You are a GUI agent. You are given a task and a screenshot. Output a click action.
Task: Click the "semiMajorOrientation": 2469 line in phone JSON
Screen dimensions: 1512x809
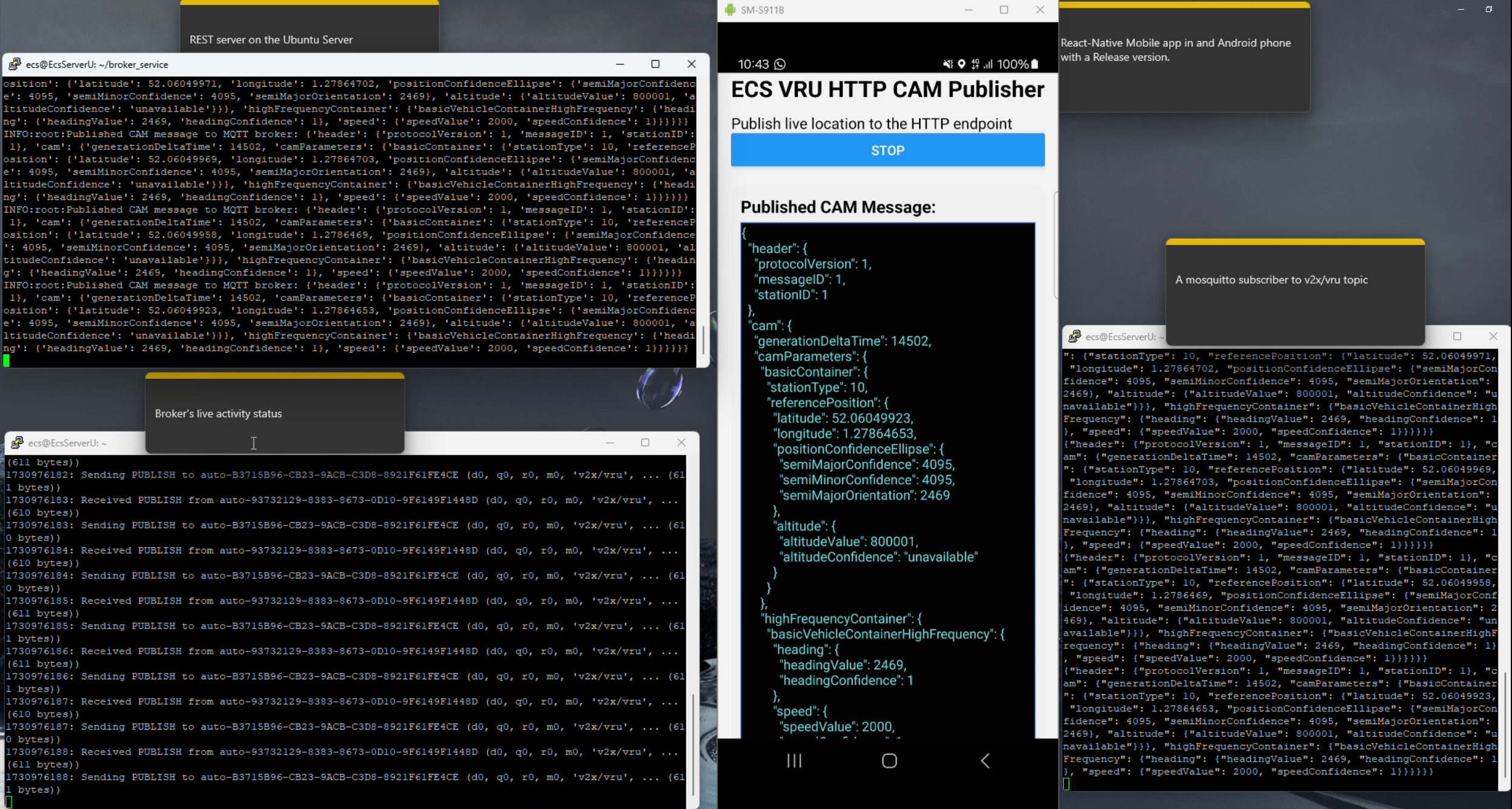click(865, 495)
